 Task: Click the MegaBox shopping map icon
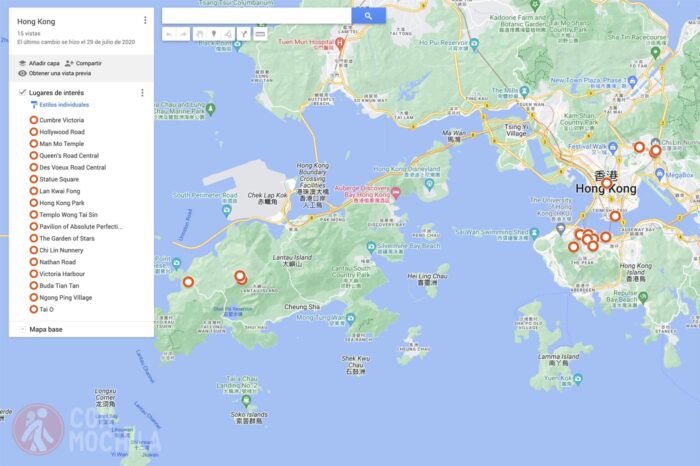pos(660,174)
